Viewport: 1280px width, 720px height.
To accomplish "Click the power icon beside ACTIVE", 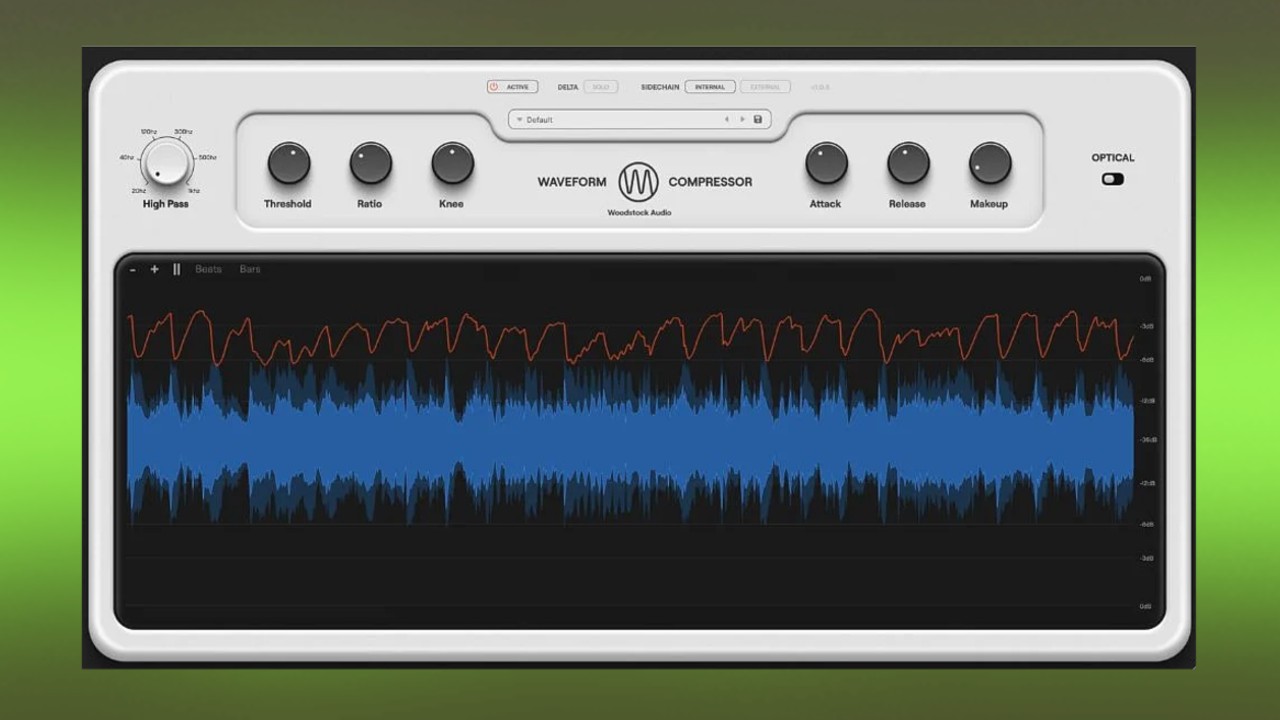I will tap(494, 86).
